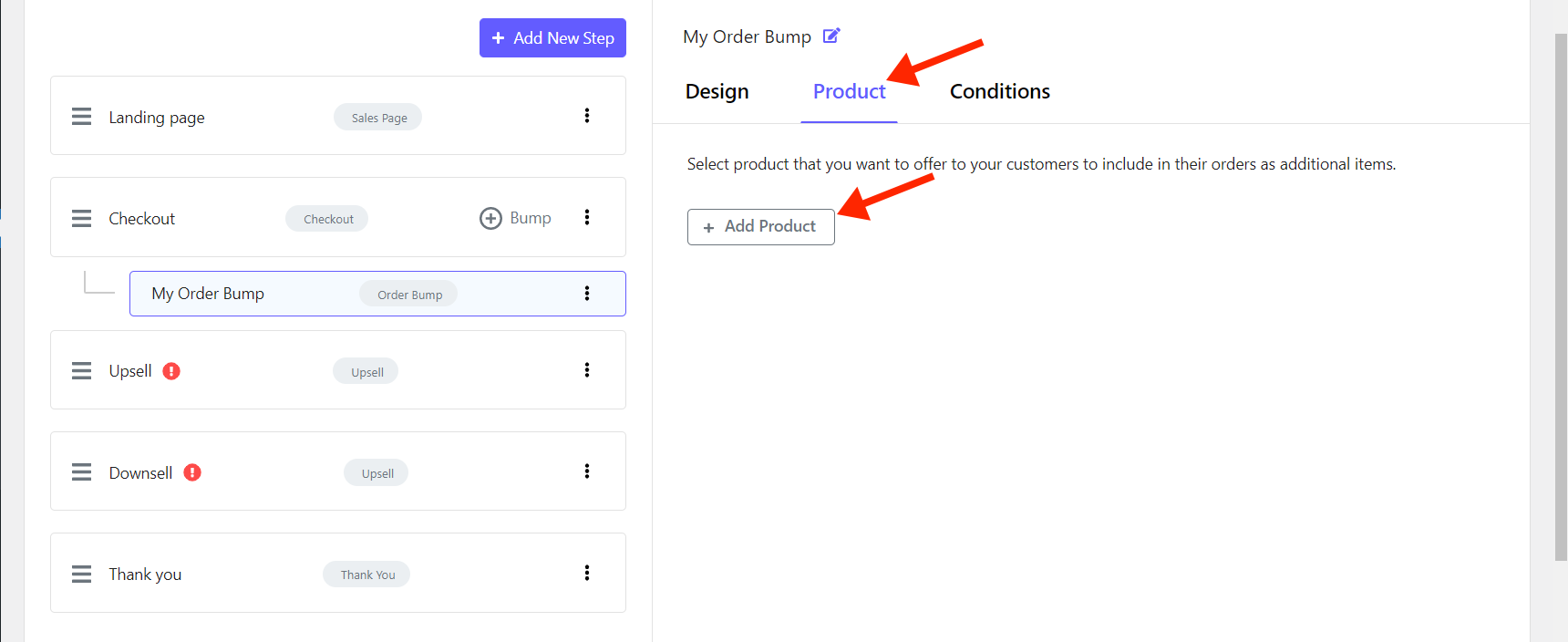Click the drag handle icon of Thank you

[x=82, y=574]
